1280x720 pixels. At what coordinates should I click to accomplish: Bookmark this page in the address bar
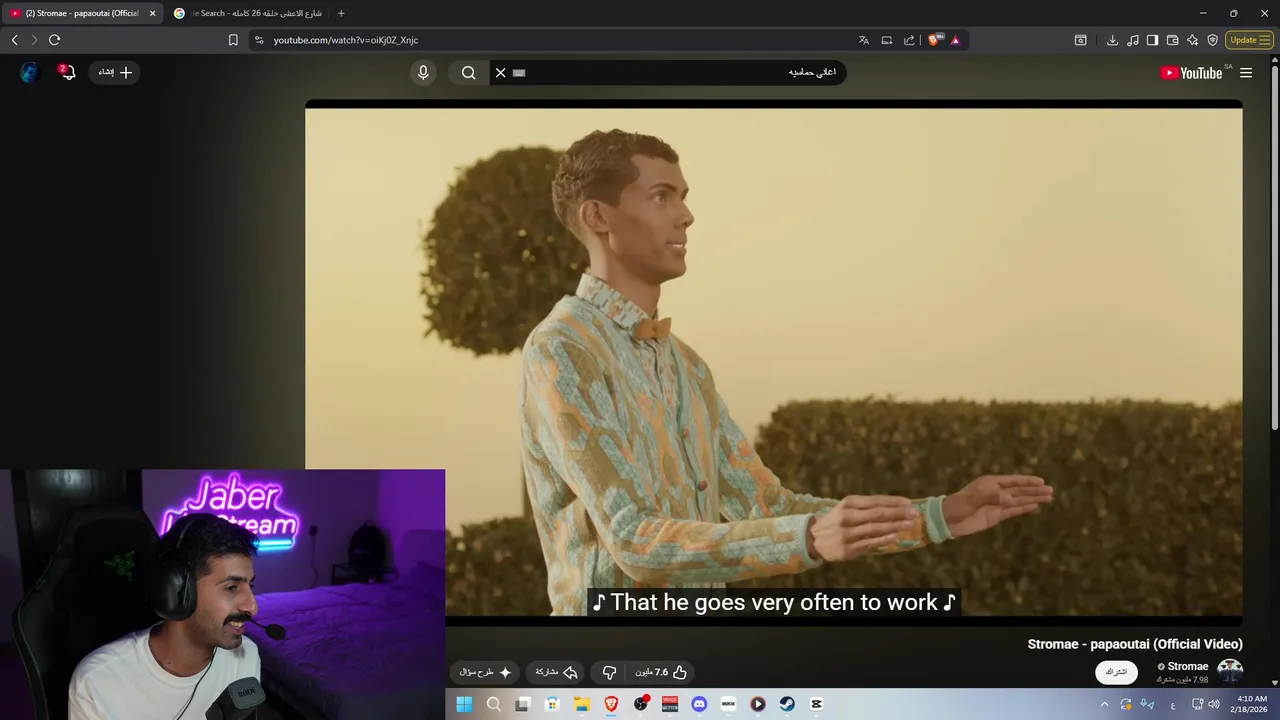[233, 40]
